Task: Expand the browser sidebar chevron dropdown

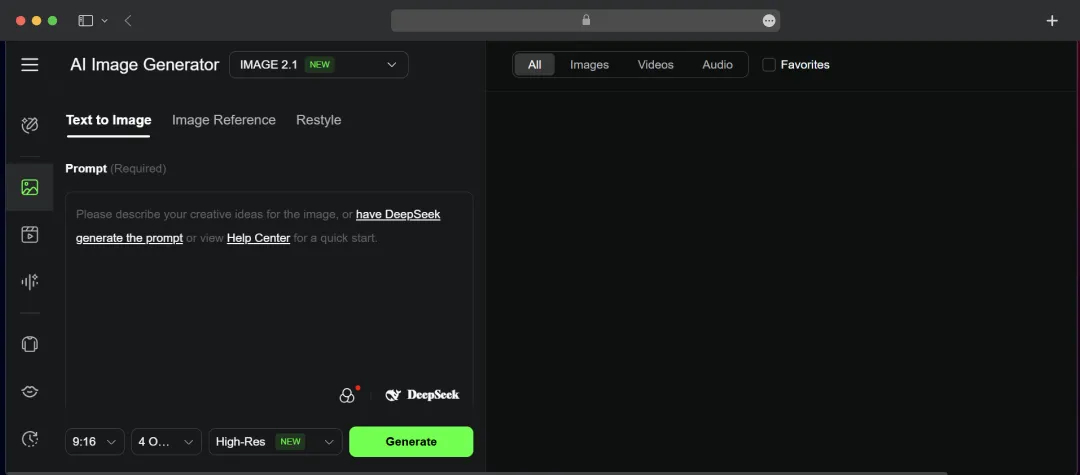Action: click(x=105, y=21)
